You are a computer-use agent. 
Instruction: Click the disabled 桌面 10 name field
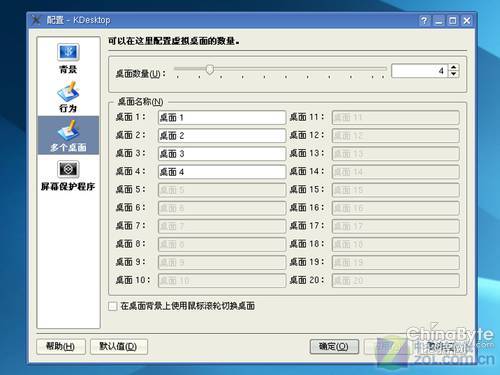(222, 281)
